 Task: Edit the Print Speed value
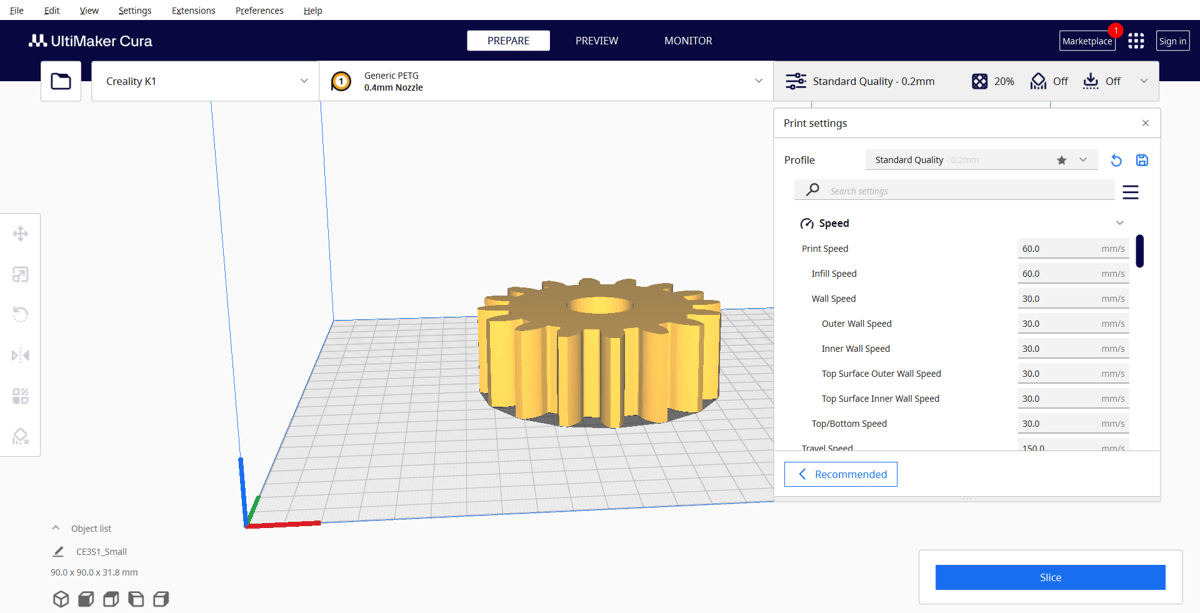(x=1073, y=248)
